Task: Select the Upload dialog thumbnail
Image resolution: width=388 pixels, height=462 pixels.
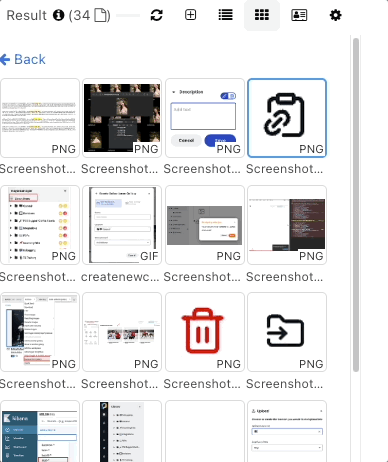Action: [x=287, y=431]
